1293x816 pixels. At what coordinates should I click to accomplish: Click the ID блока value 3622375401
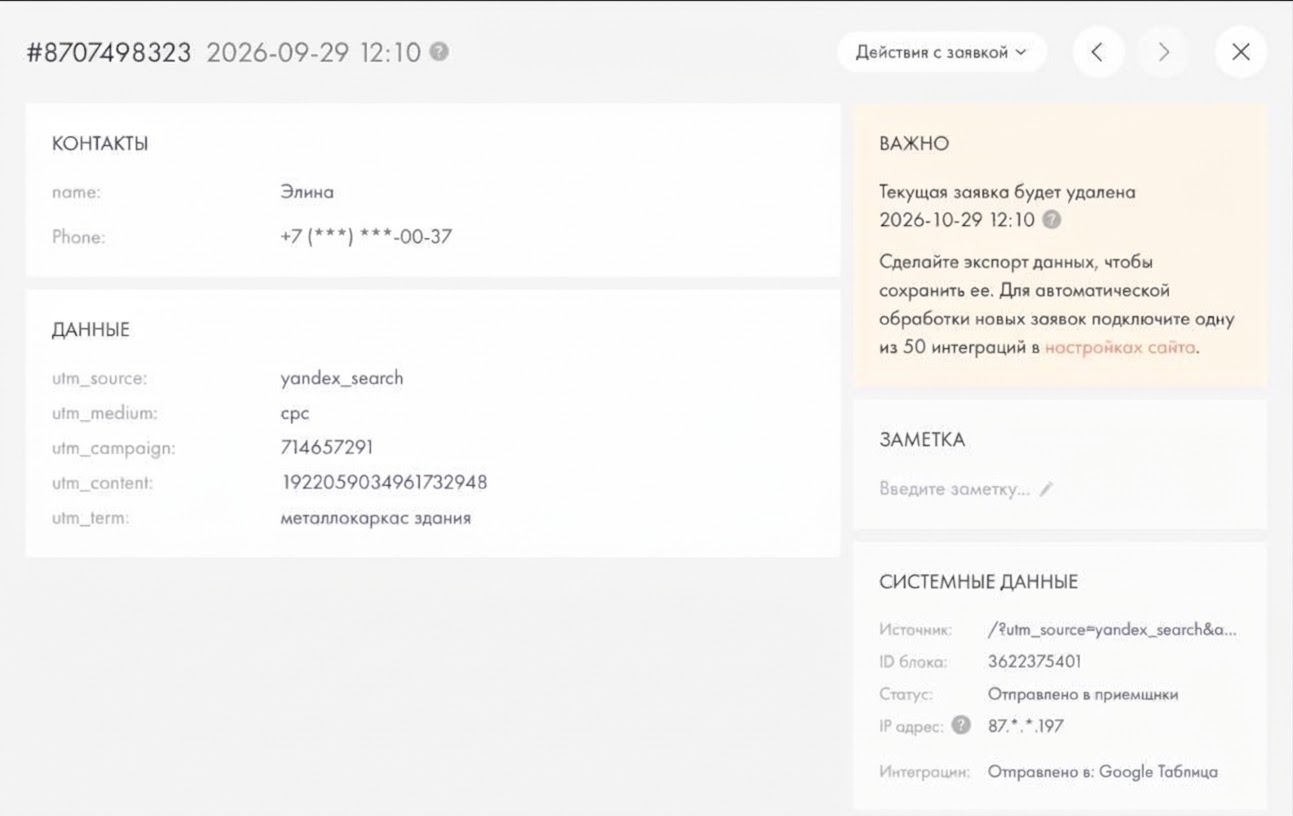1034,662
